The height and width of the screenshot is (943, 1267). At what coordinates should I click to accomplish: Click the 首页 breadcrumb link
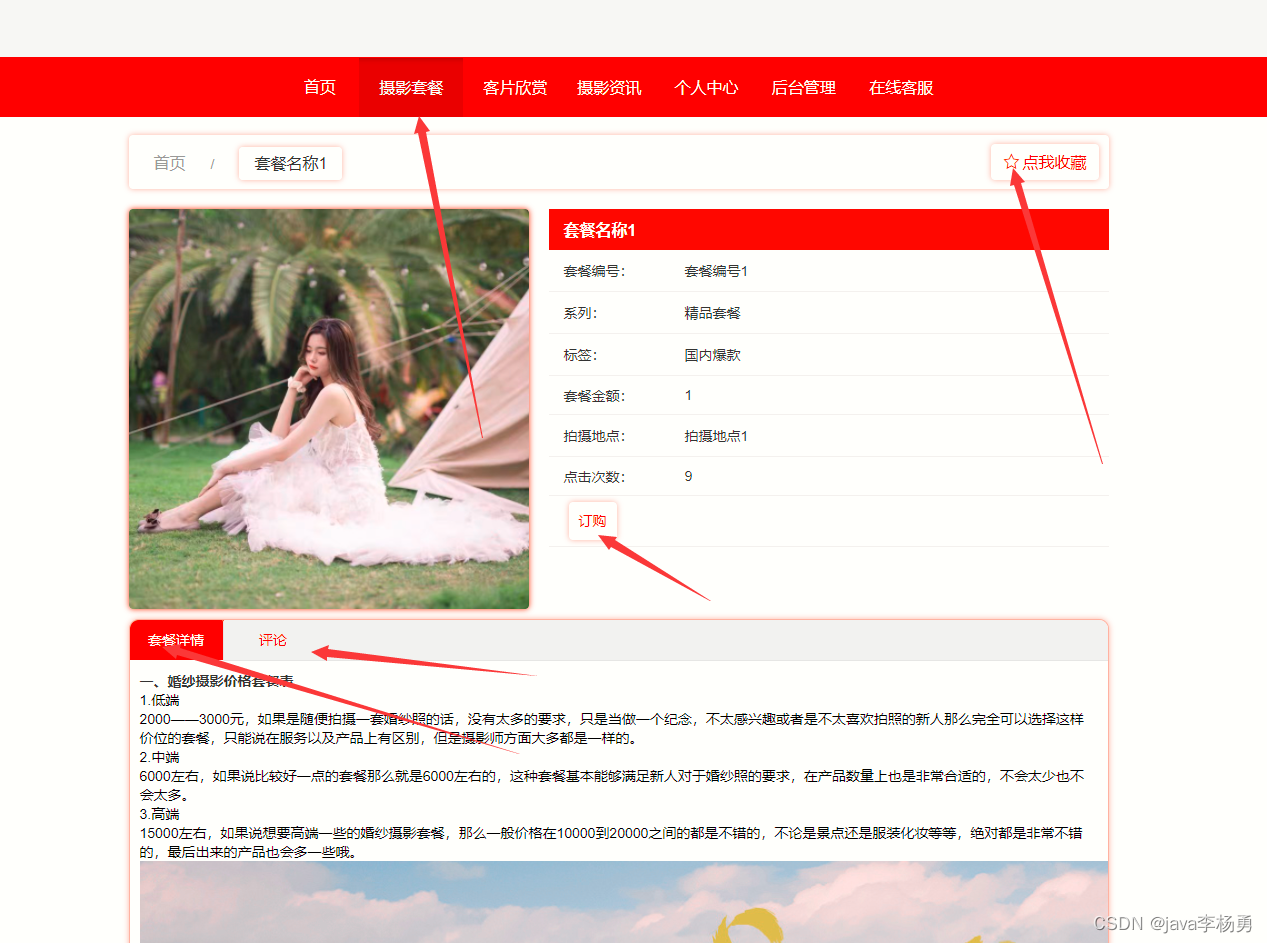pyautogui.click(x=169, y=163)
